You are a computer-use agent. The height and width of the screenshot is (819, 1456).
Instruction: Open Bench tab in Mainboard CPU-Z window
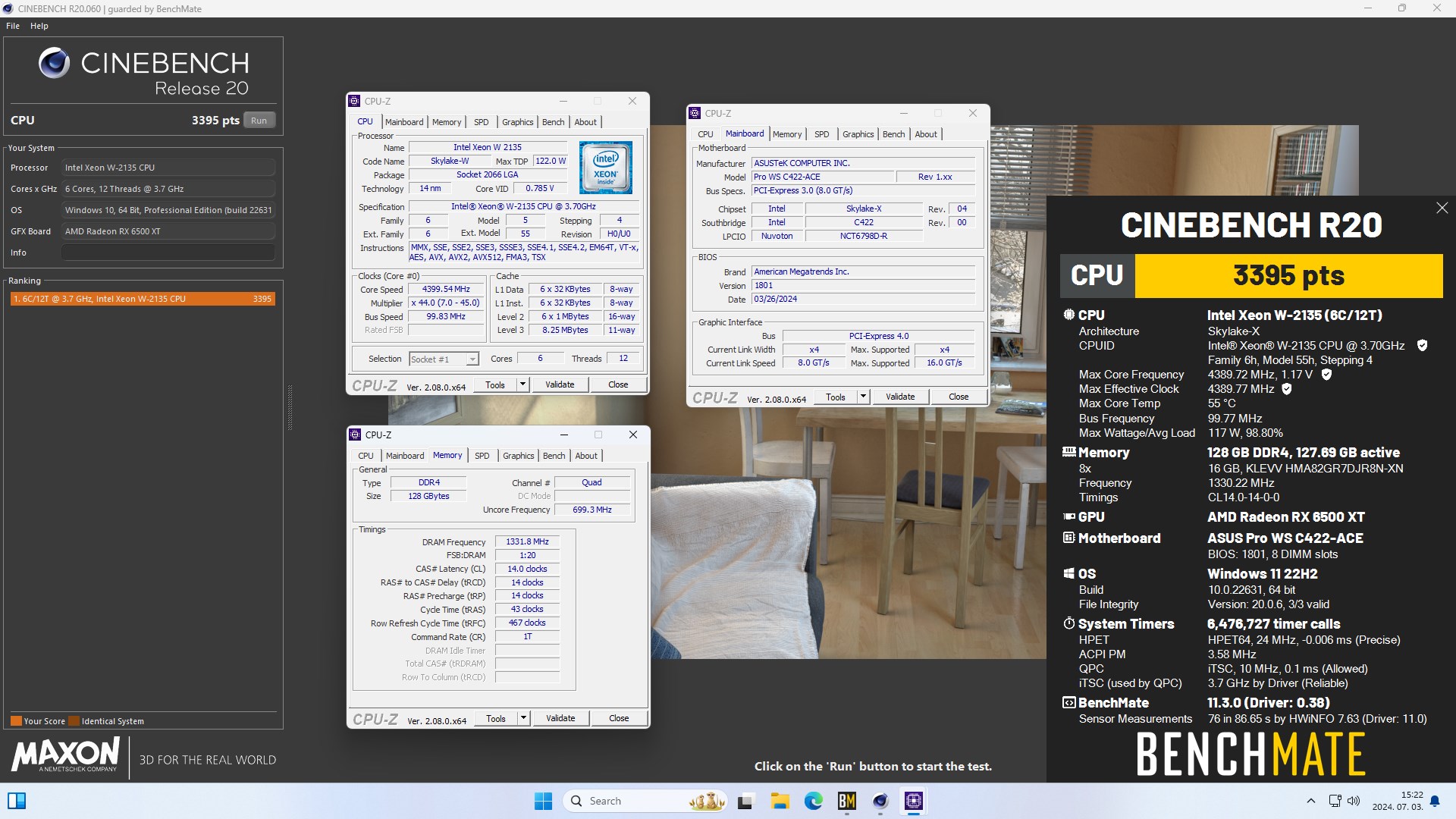[894, 134]
